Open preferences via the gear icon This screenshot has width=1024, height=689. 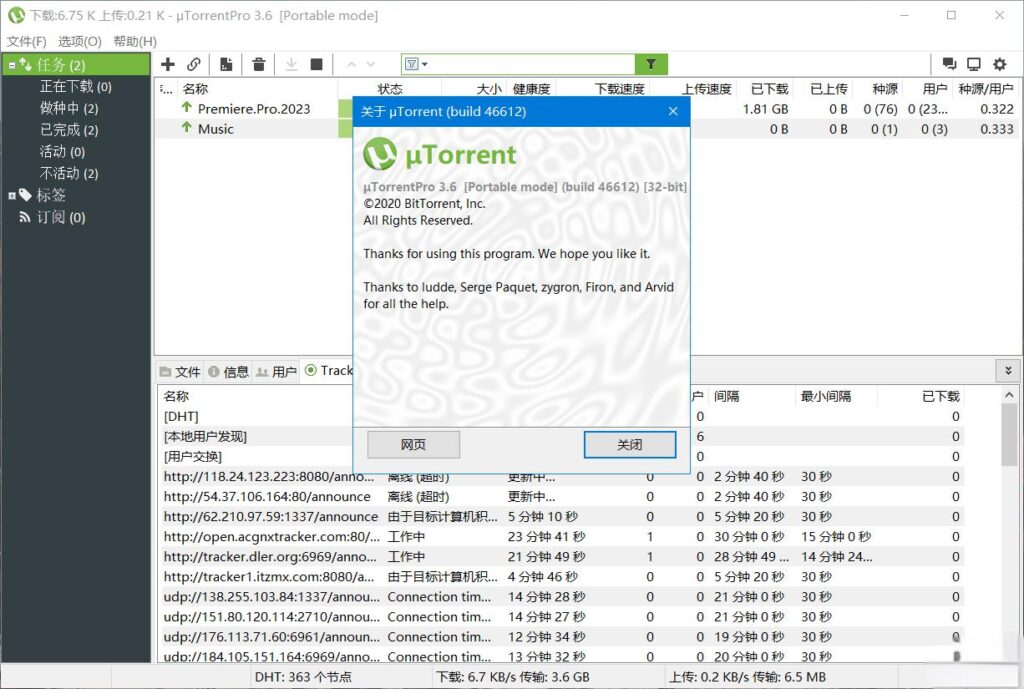pyautogui.click(x=999, y=64)
